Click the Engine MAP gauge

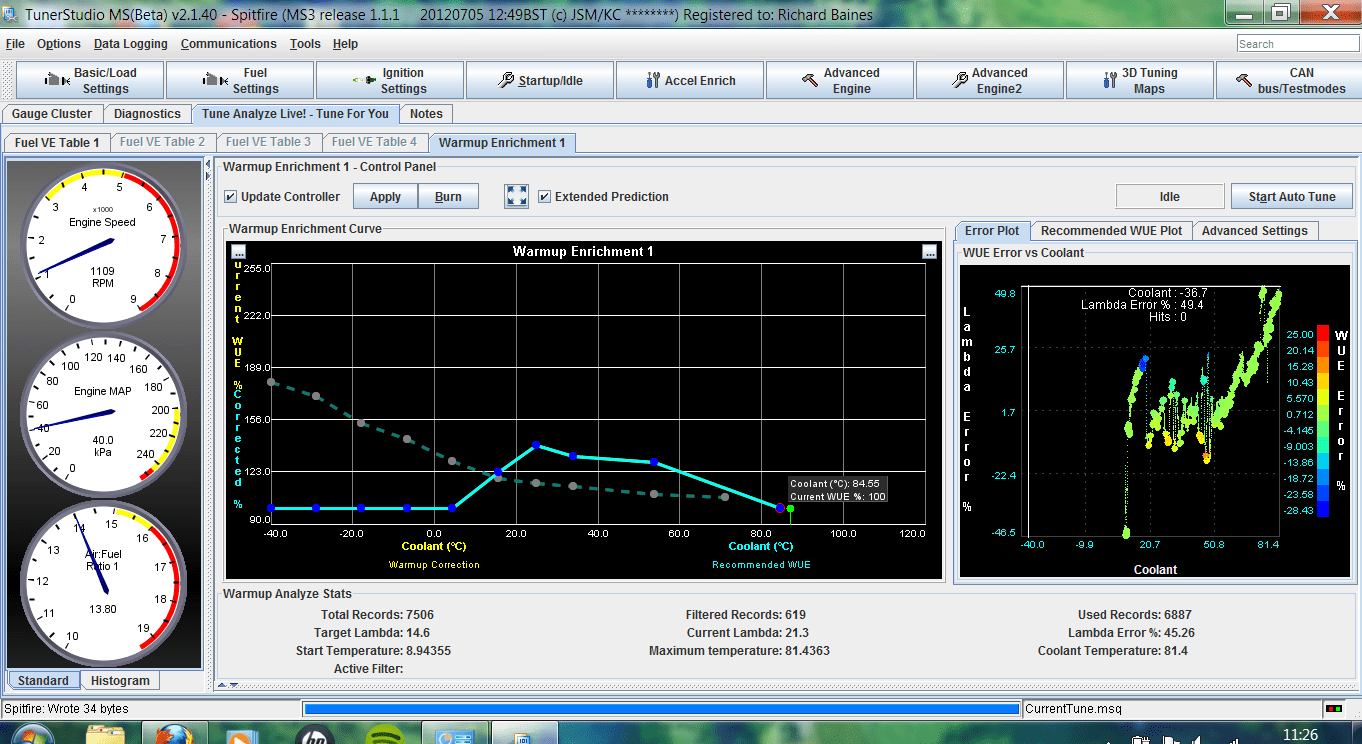(x=103, y=415)
